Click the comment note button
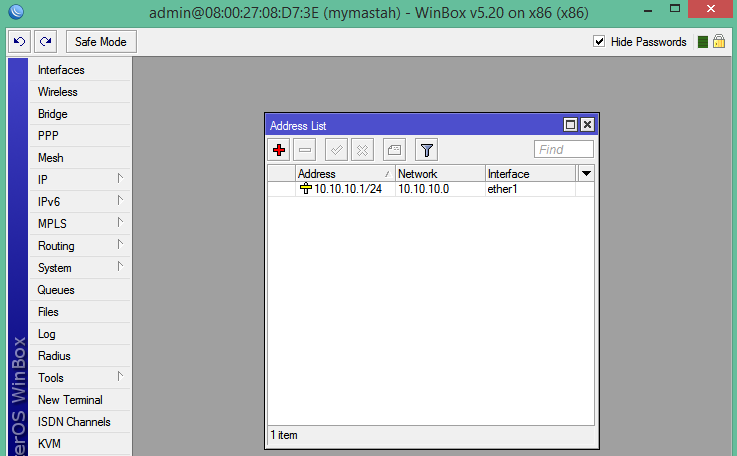Image resolution: width=737 pixels, height=456 pixels. coord(394,150)
